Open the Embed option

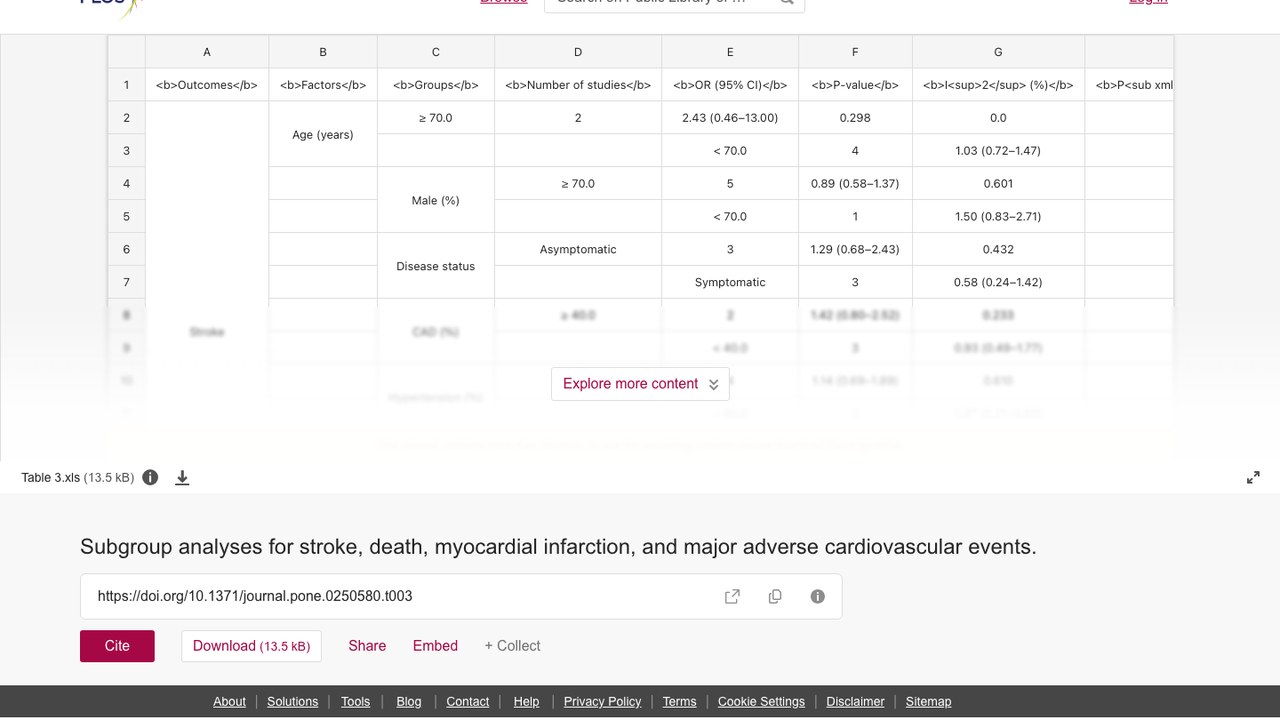pos(435,646)
